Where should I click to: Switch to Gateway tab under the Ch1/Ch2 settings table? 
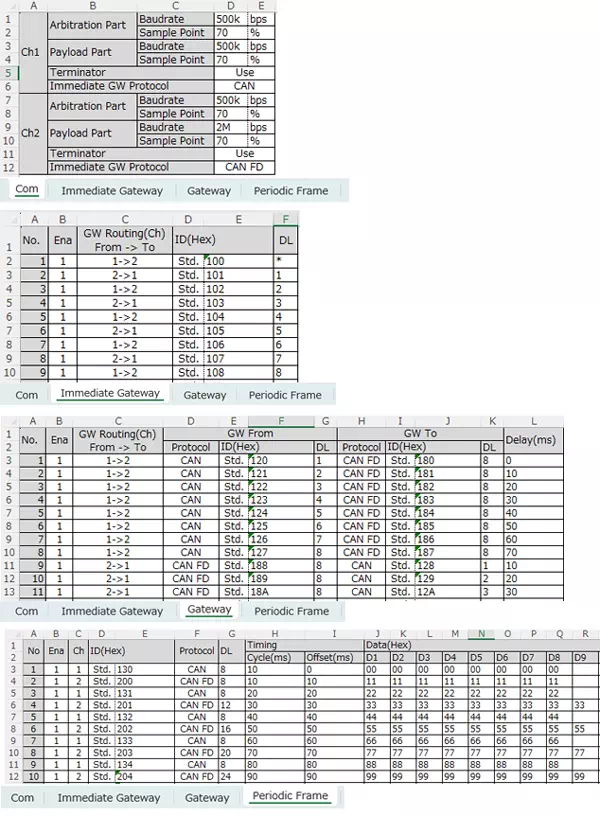tap(208, 190)
